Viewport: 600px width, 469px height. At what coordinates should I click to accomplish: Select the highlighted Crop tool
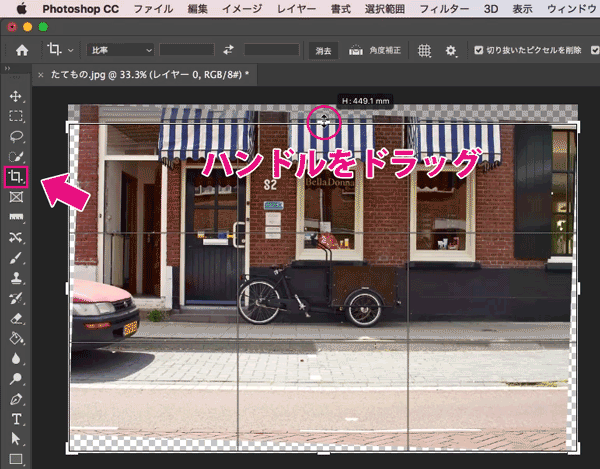(x=16, y=177)
